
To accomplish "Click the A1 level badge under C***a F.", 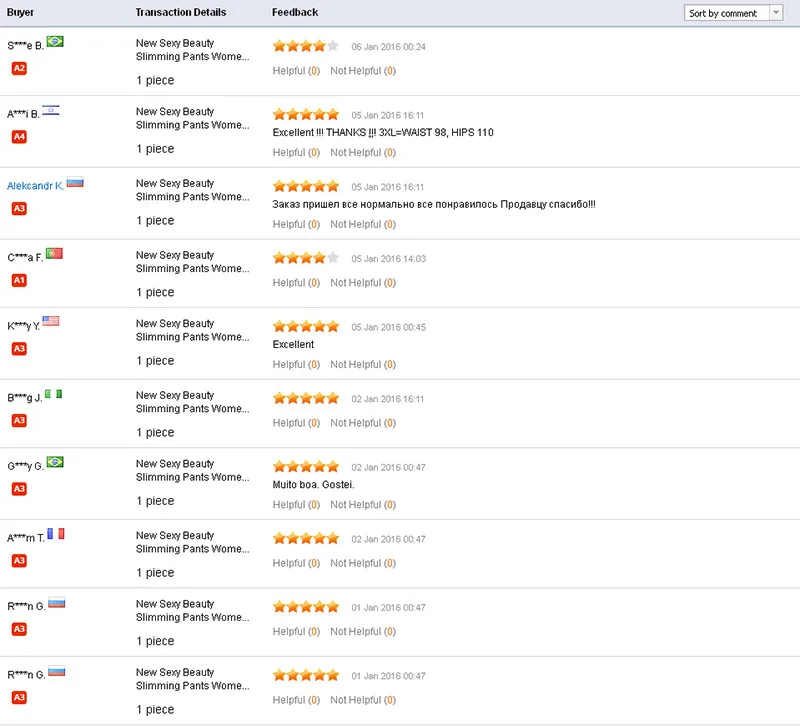I will [19, 280].
